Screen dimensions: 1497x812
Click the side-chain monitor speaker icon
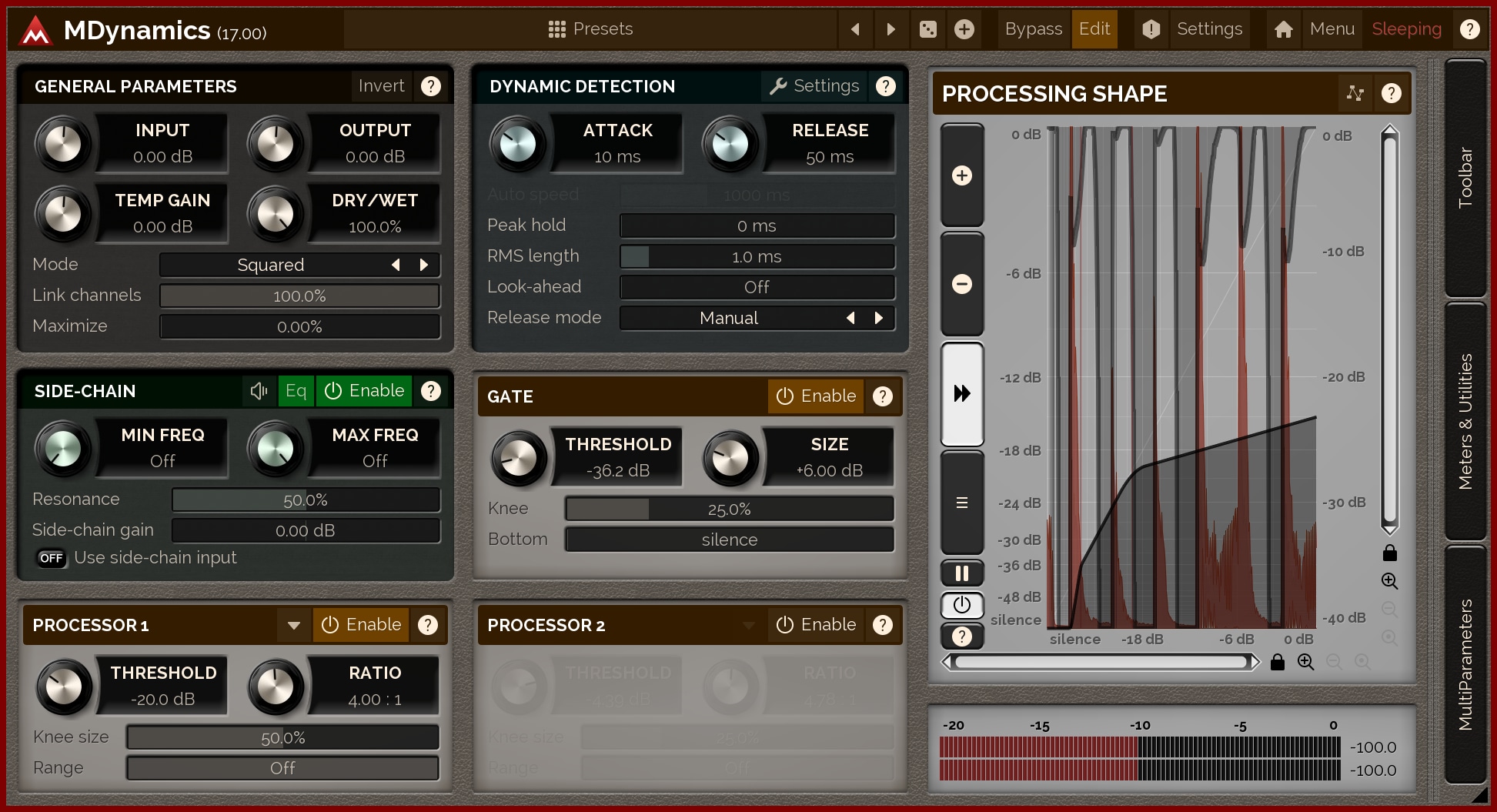click(x=259, y=391)
